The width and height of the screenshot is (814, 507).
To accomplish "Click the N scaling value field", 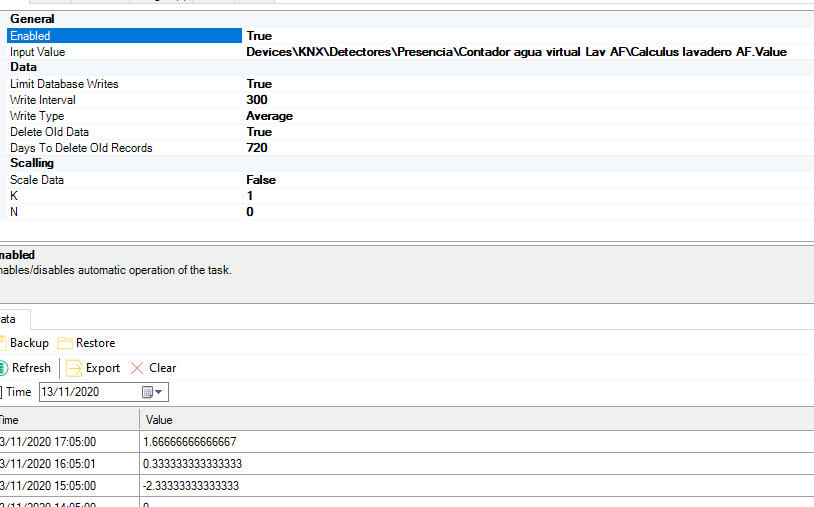I will pos(250,212).
